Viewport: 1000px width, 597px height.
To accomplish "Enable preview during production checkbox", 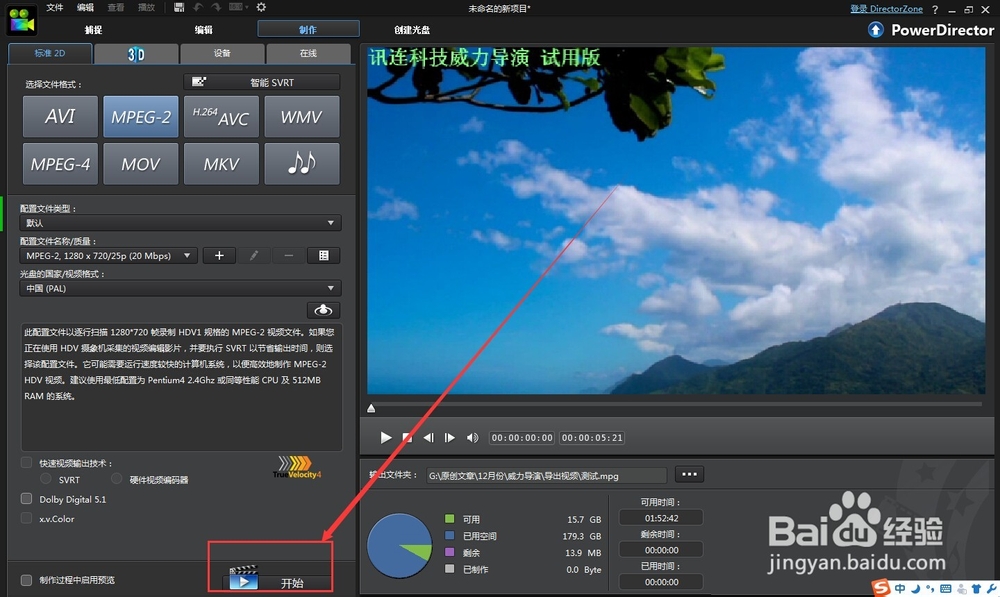I will (26, 580).
